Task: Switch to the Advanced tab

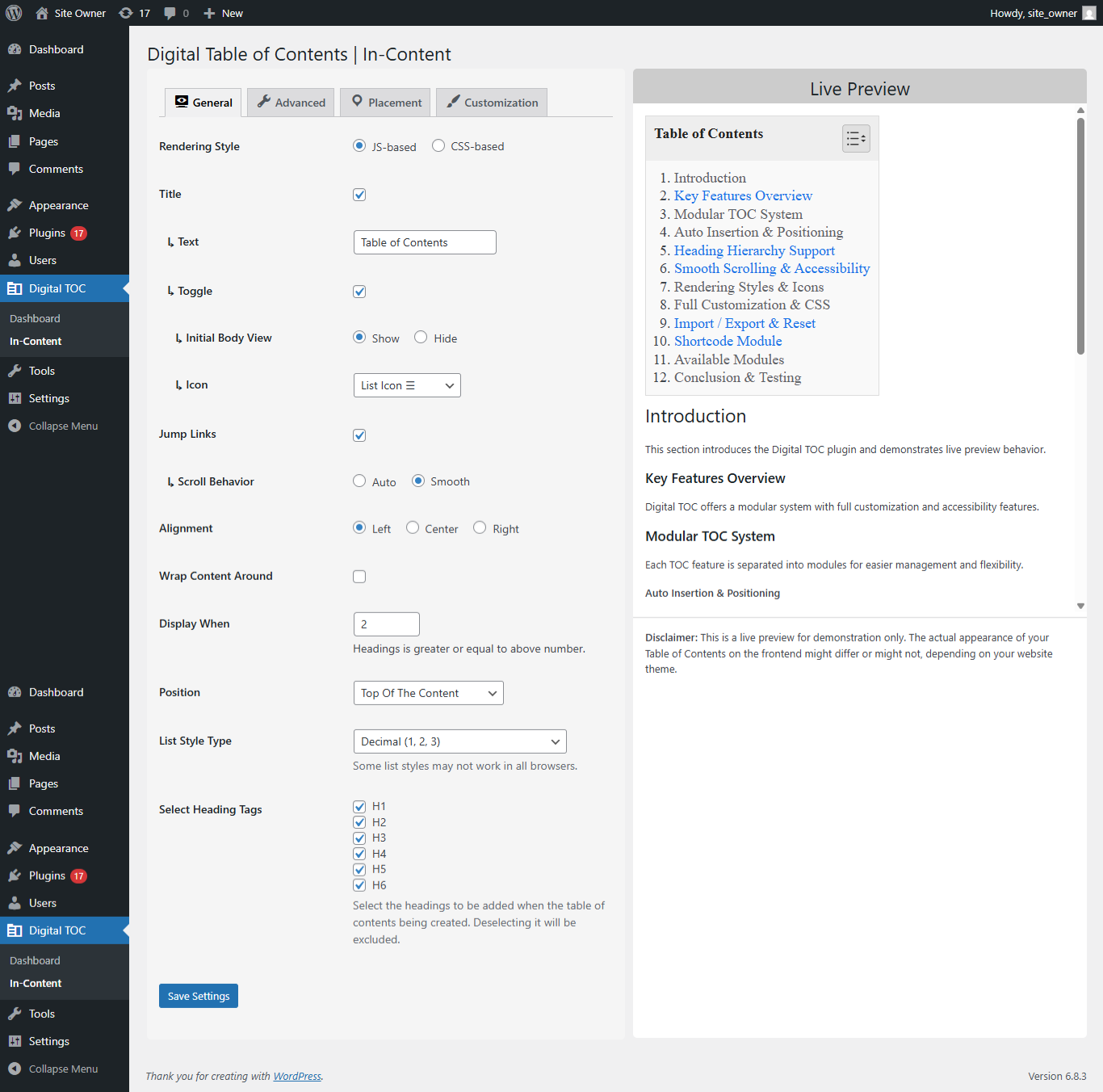Action: pos(290,102)
